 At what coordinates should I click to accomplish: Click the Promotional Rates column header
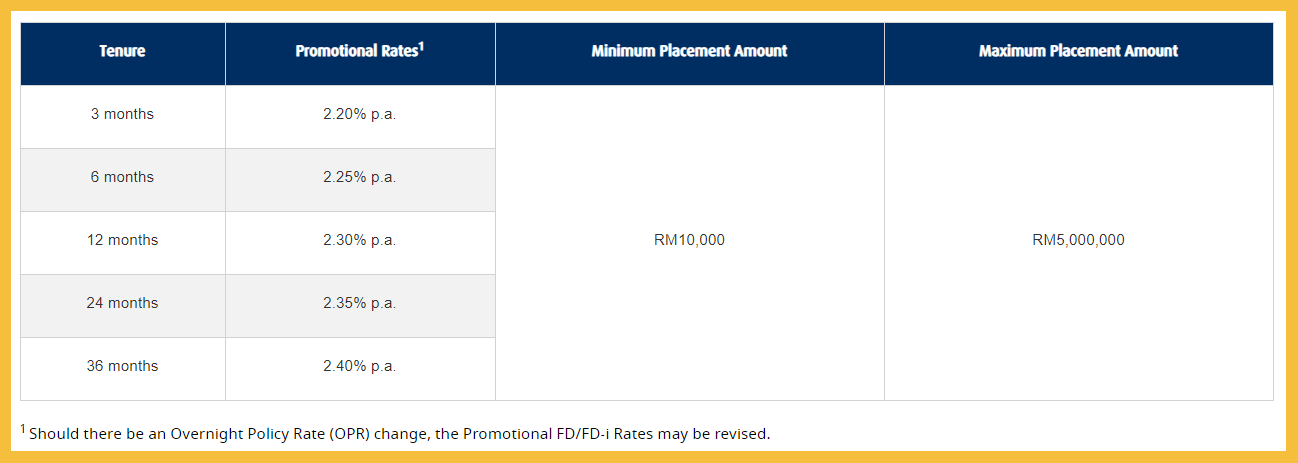click(359, 51)
